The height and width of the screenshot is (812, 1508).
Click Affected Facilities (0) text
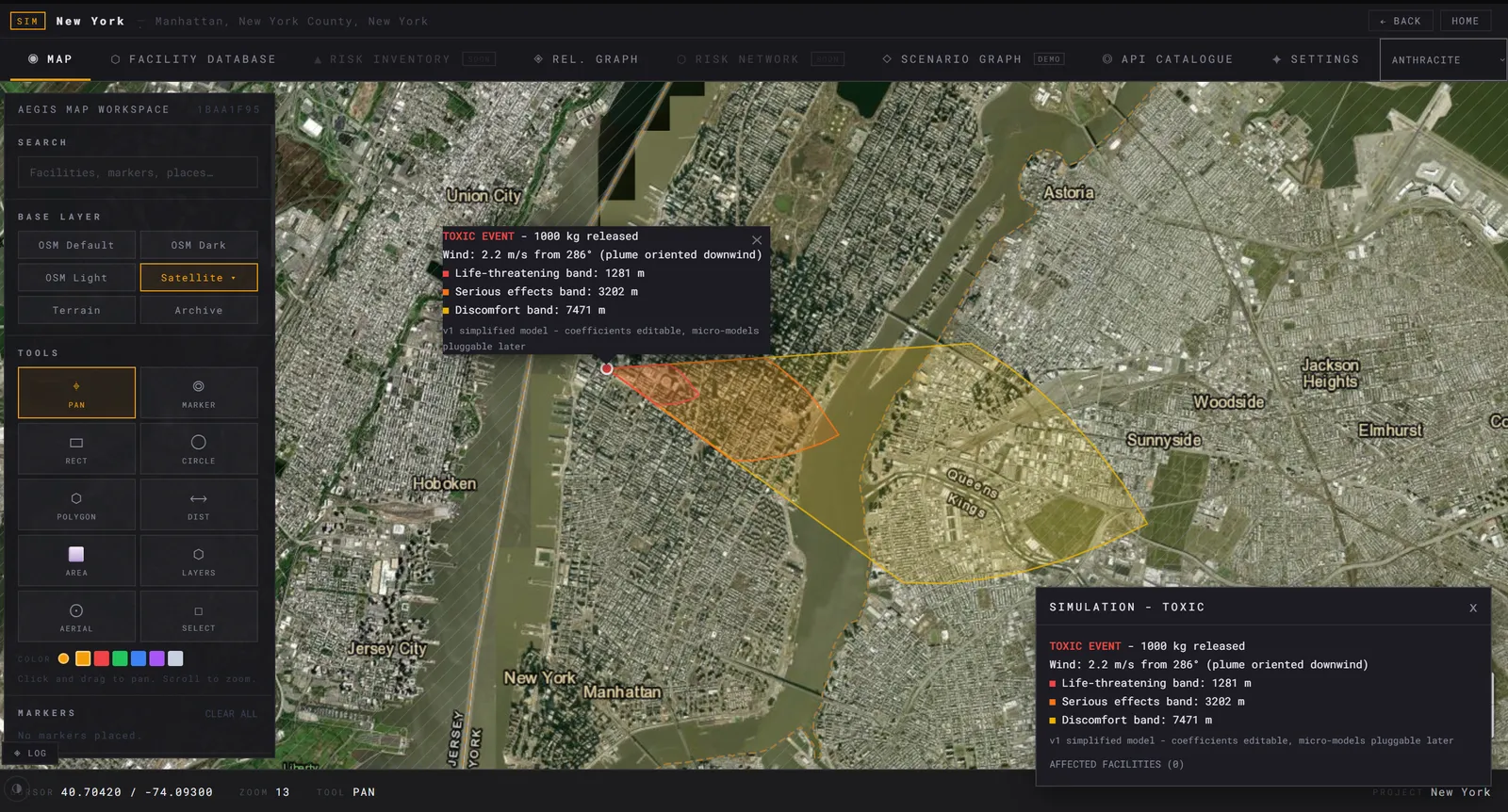[x=1116, y=764]
